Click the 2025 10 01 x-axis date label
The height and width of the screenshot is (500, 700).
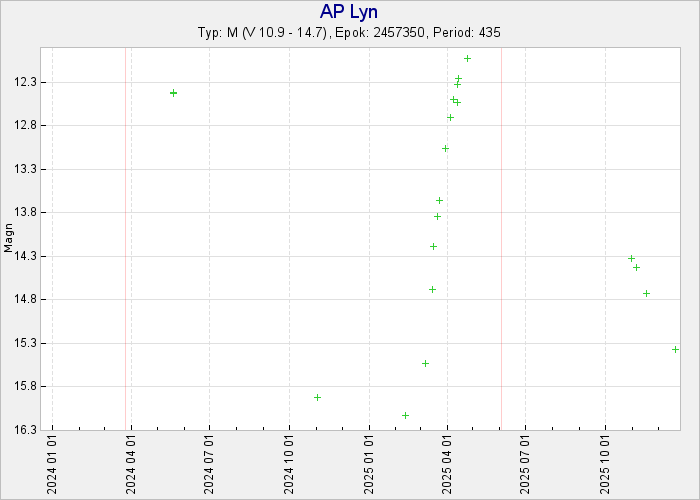pos(604,464)
